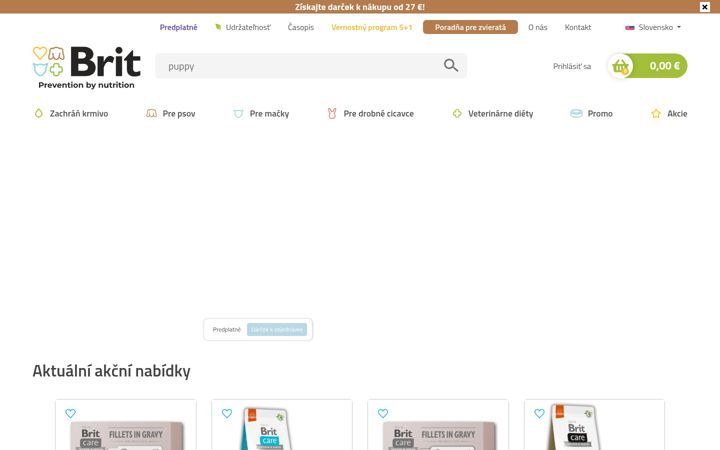The image size is (720, 450).
Task: Click the green cross icon beside Veterinárne diéty
Action: [457, 113]
